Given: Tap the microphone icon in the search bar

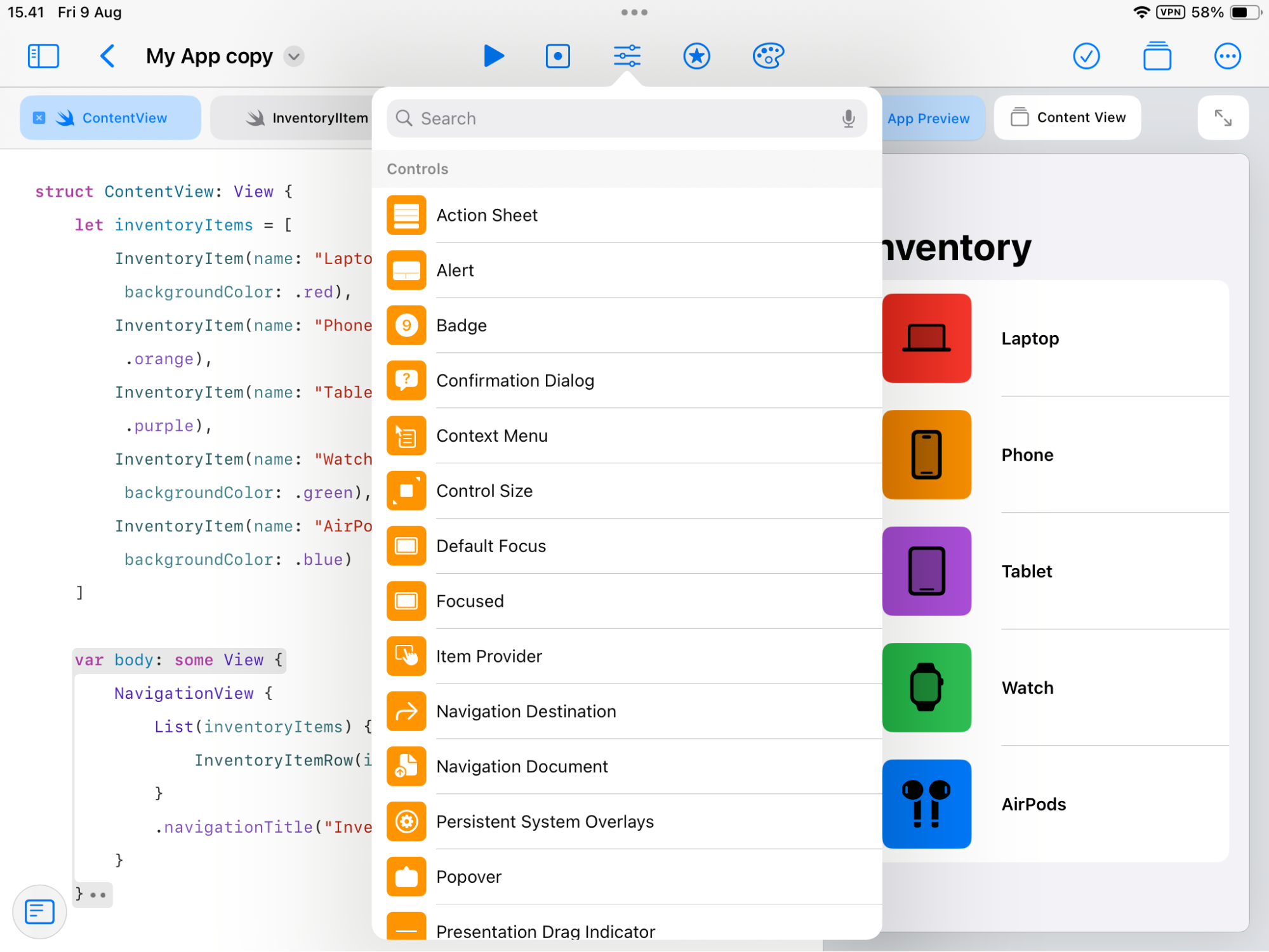Looking at the screenshot, I should click(x=849, y=118).
